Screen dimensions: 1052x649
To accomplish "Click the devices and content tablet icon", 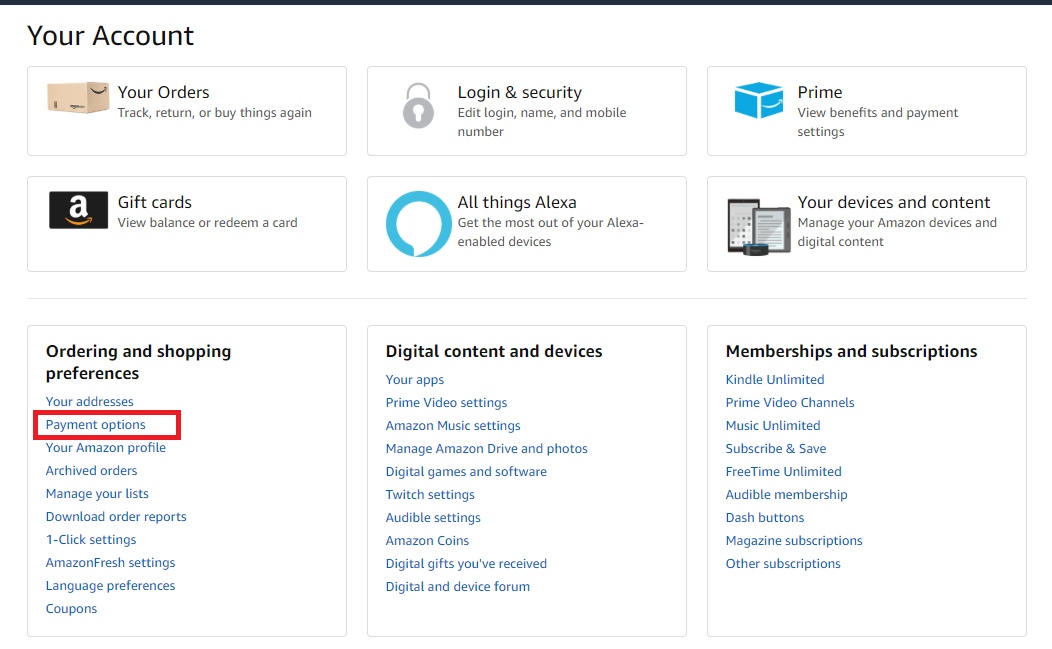I will [x=758, y=225].
